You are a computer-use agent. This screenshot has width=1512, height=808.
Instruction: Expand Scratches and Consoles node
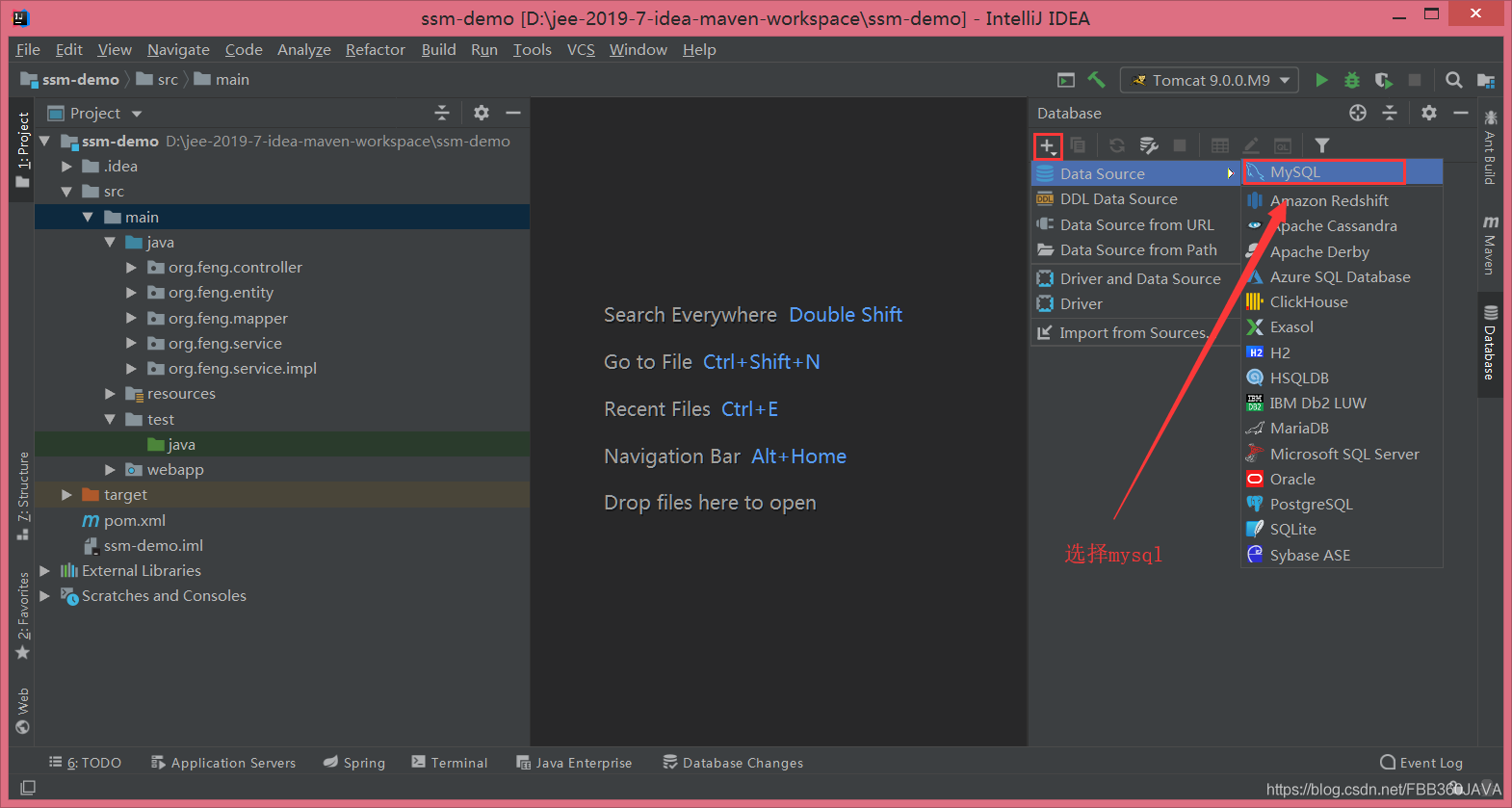pos(44,596)
